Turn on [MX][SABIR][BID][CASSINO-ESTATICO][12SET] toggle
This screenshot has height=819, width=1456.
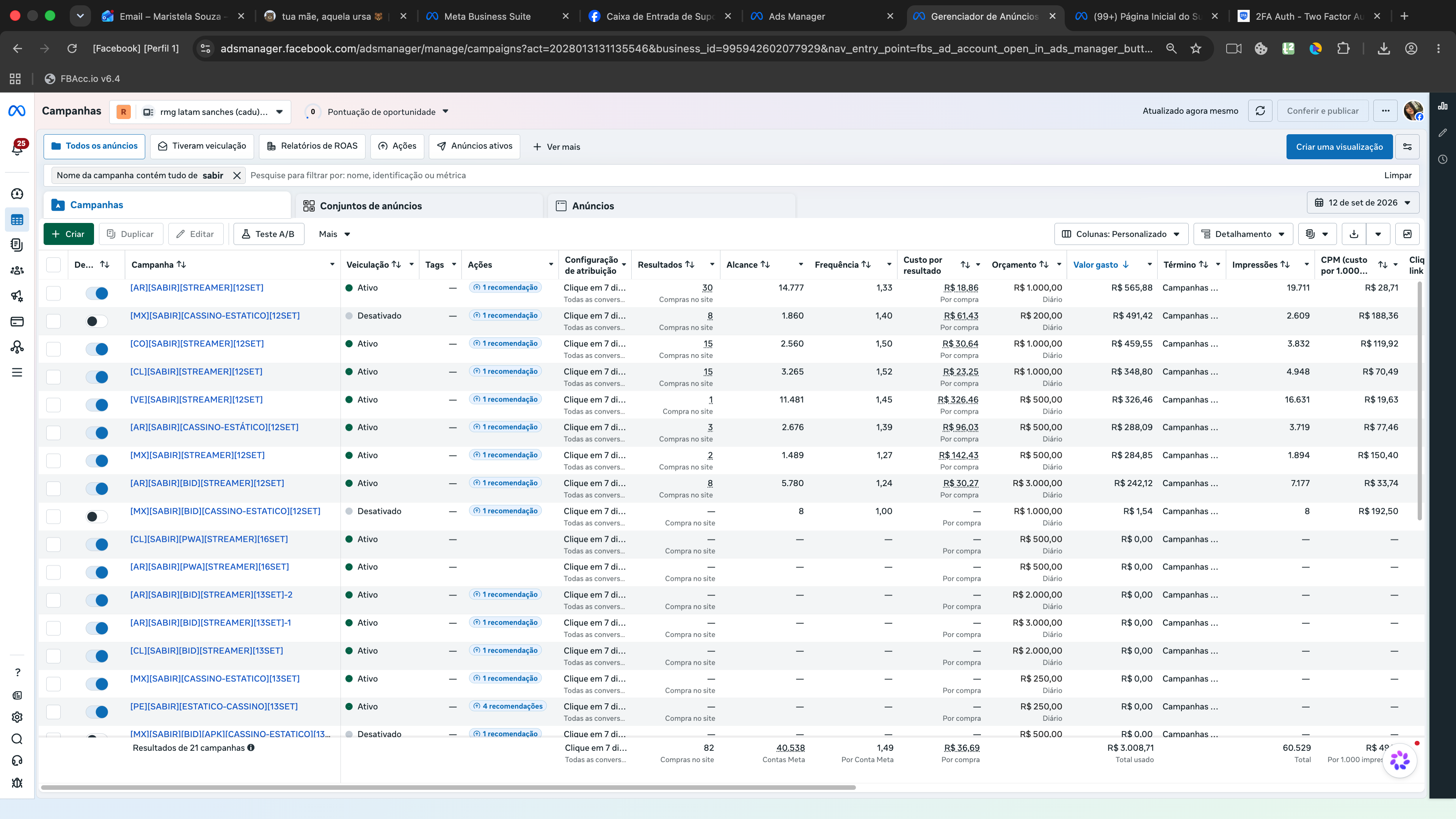pos(97,516)
